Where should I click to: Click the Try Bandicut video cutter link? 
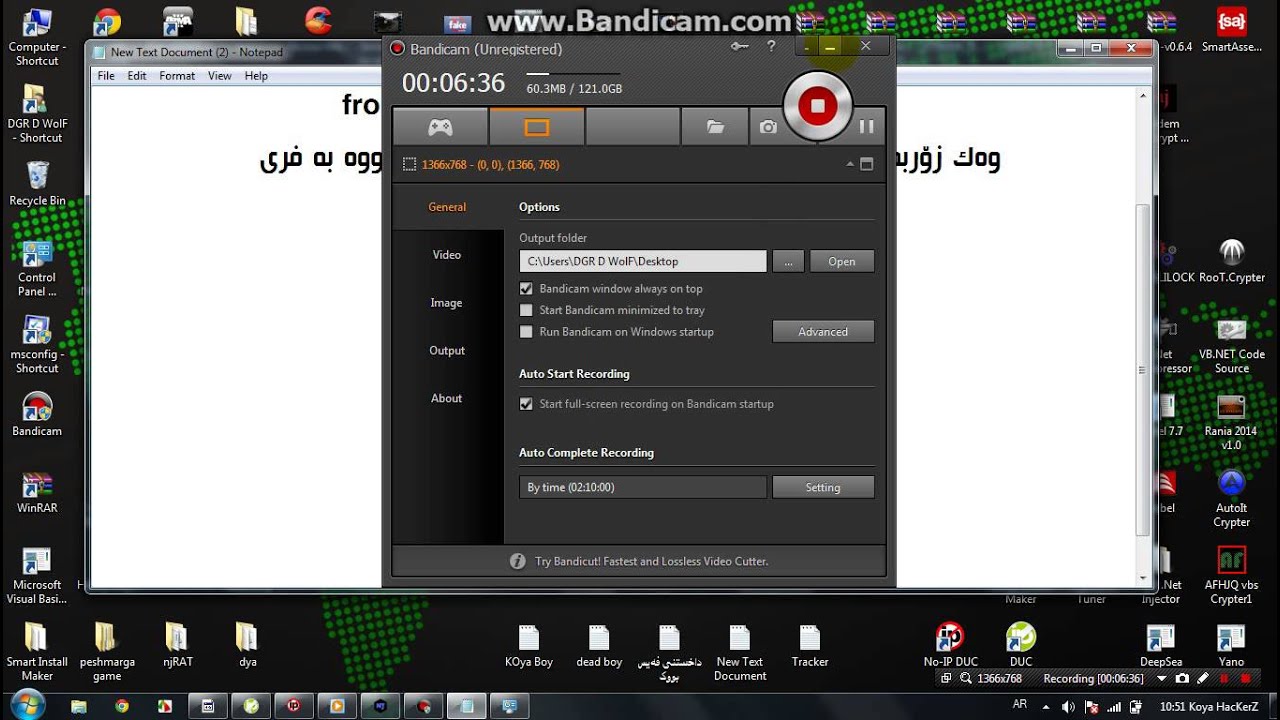click(x=652, y=561)
